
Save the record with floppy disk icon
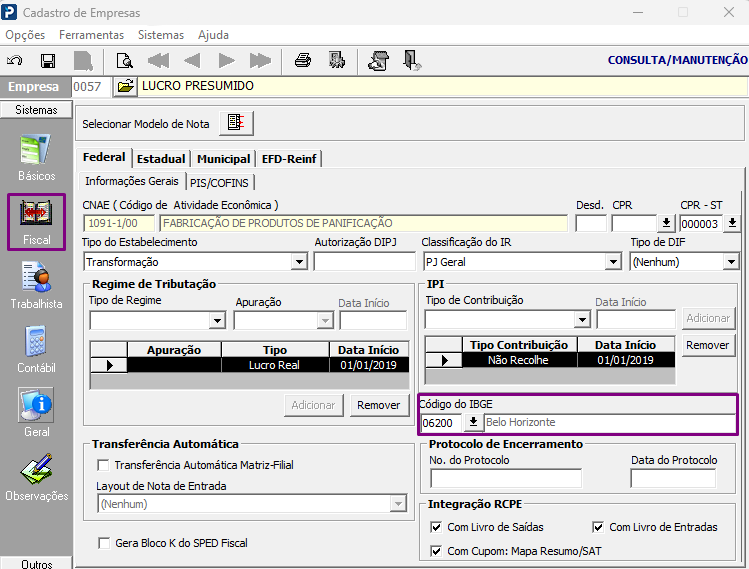point(48,61)
